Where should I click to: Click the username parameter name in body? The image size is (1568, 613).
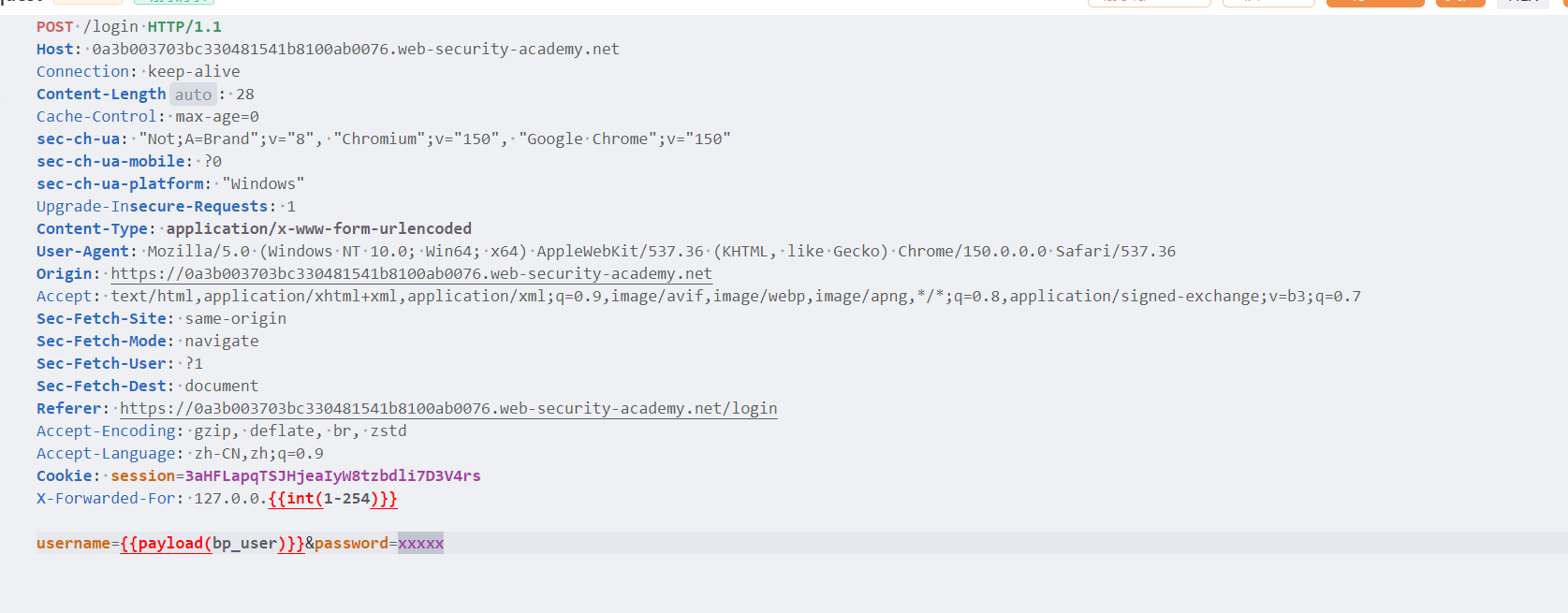tap(73, 544)
